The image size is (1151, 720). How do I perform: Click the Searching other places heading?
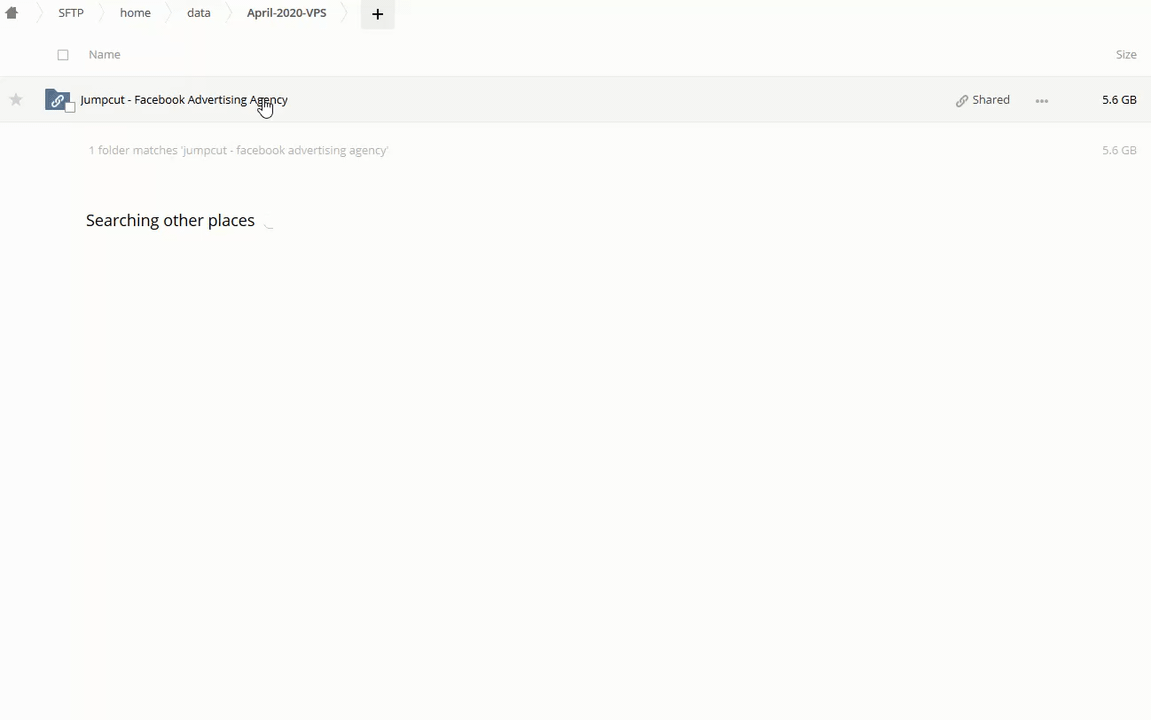pos(170,220)
